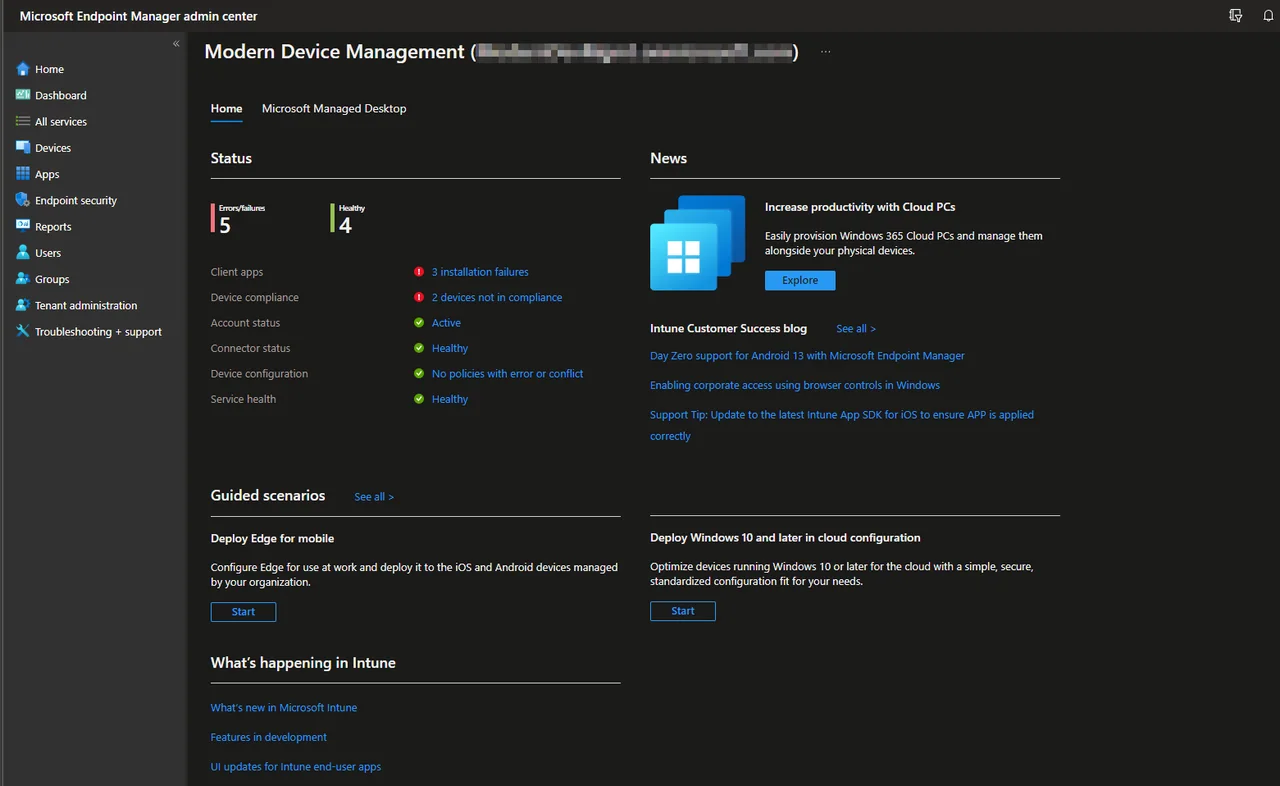Open Enabling corporate access browser controls article
Screen dimensions: 1280x786
pos(795,385)
